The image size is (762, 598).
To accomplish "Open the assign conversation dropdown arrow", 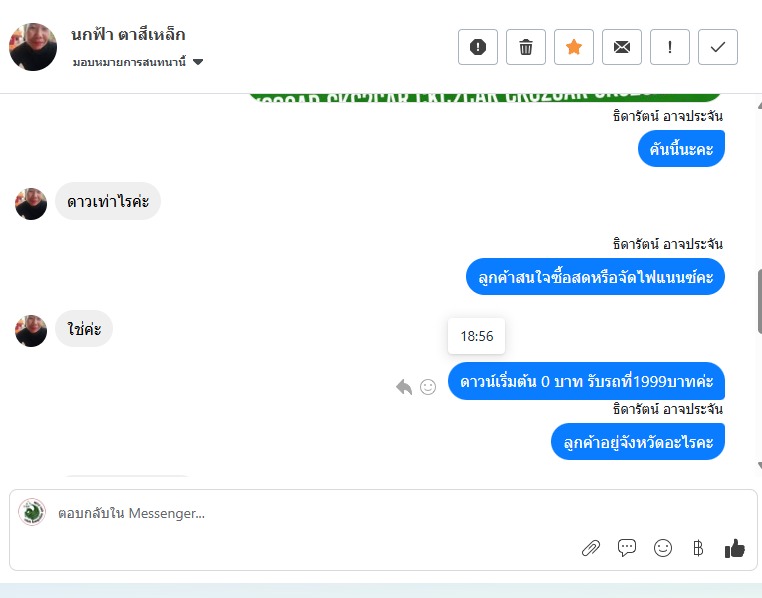I will coord(198,62).
